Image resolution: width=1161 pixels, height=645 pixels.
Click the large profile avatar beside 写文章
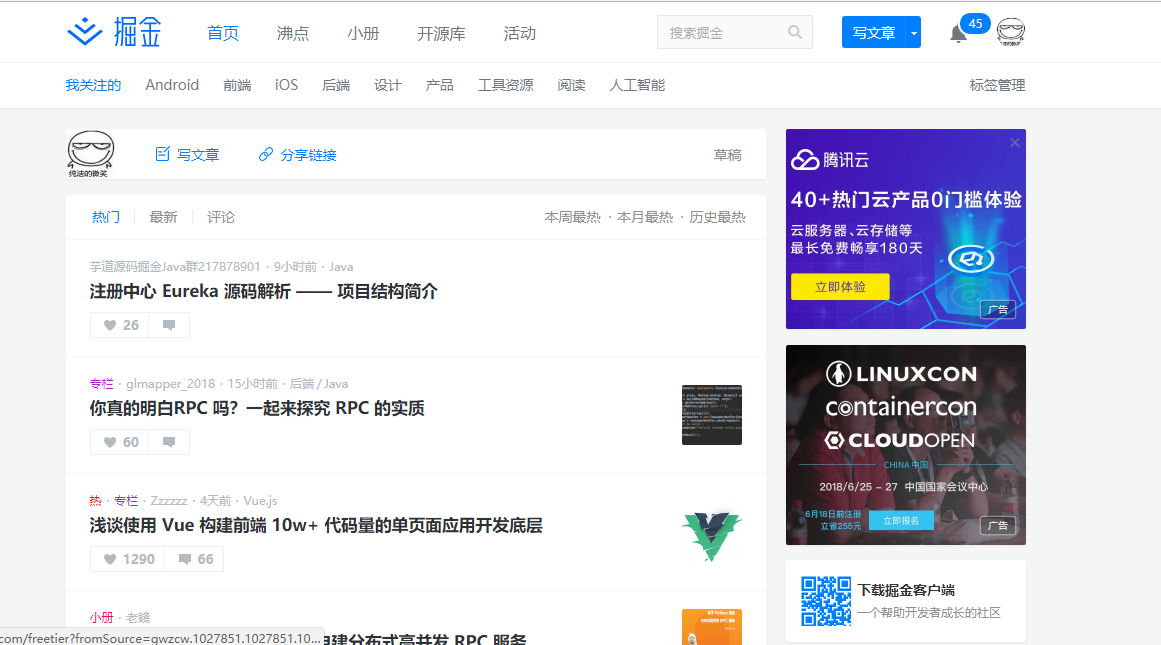click(91, 154)
